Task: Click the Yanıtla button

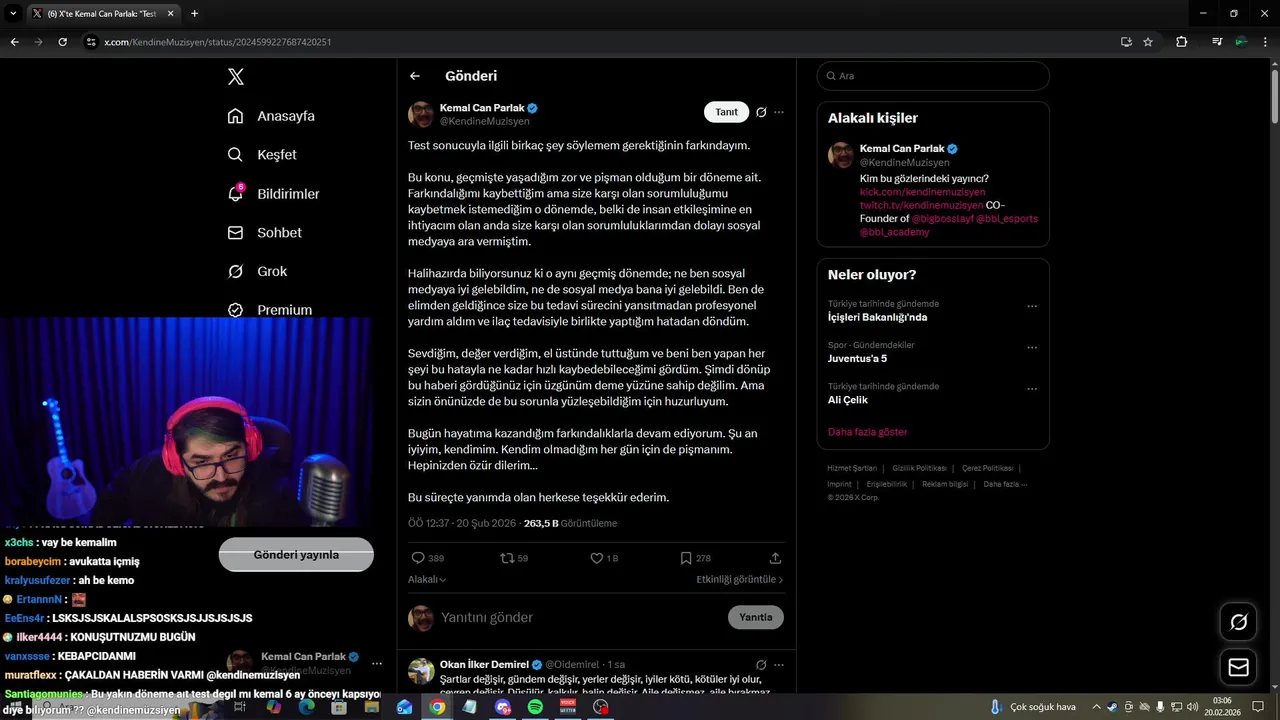Action: pos(756,617)
